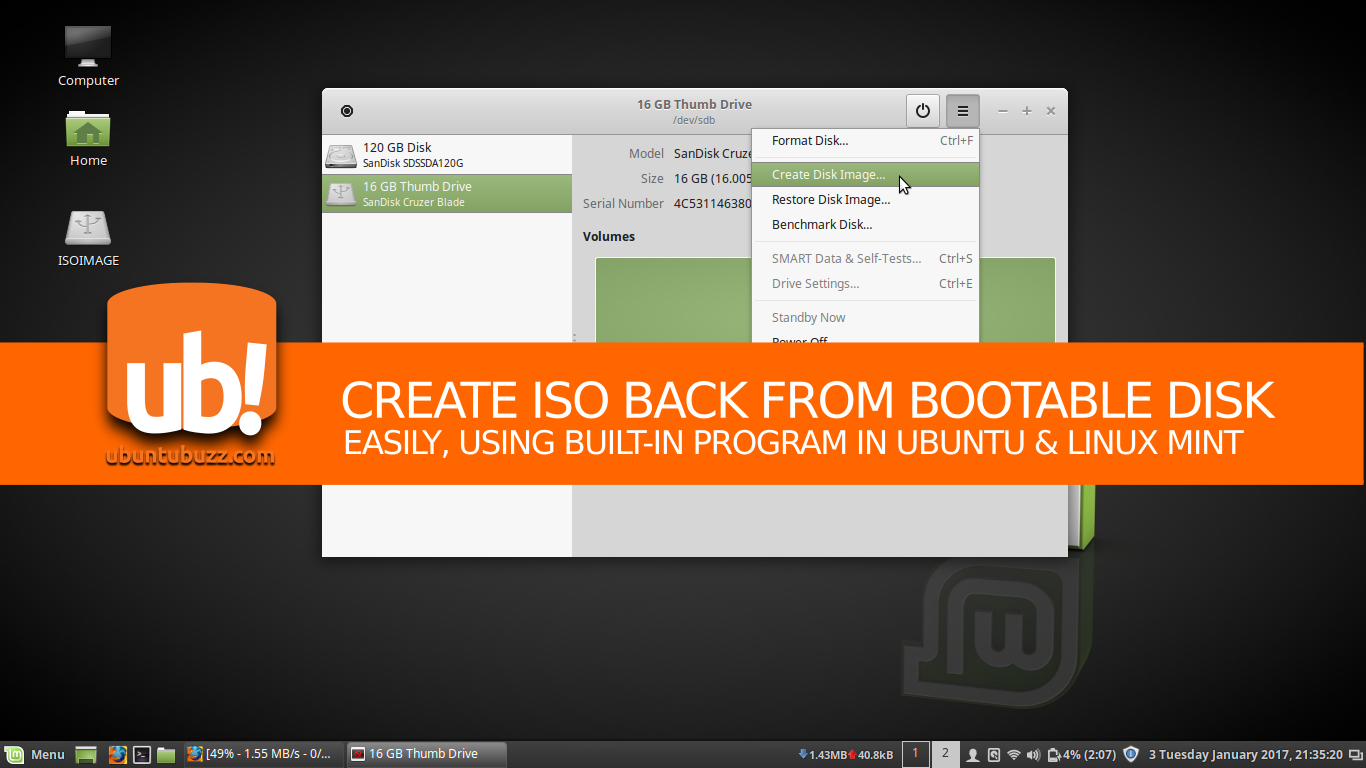The width and height of the screenshot is (1366, 768).
Task: Click the network speed monitor applet
Action: coord(846,755)
